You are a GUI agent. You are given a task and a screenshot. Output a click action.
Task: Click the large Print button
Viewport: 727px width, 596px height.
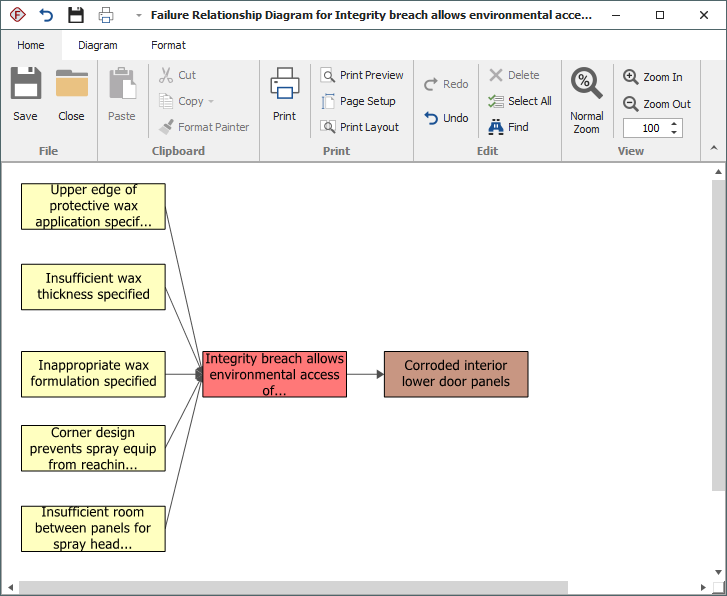point(285,94)
